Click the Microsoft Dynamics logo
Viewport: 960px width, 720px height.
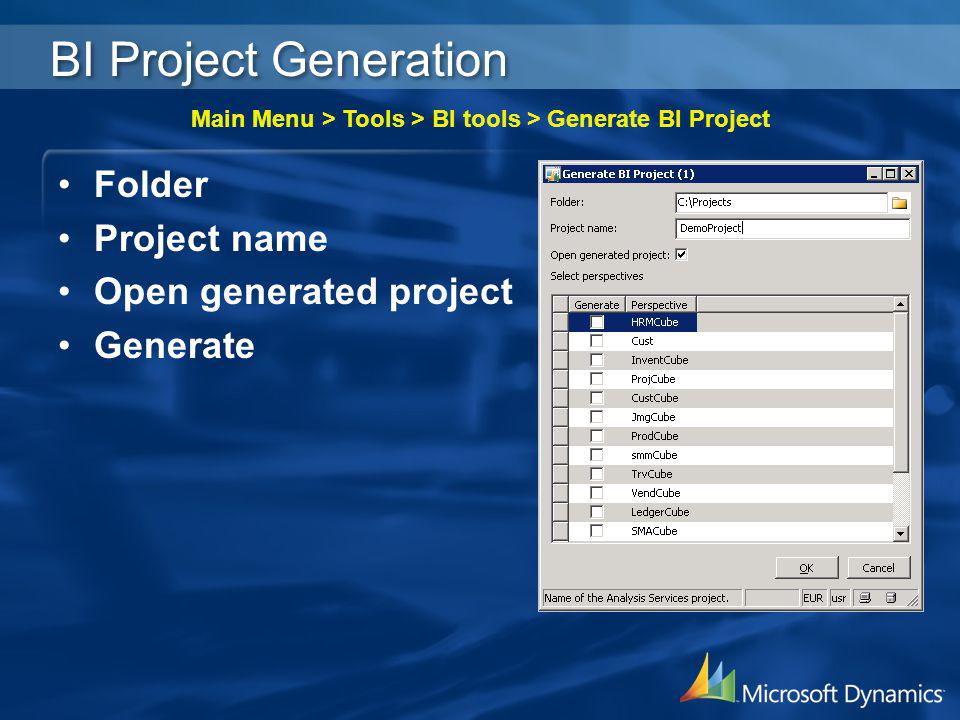(811, 681)
